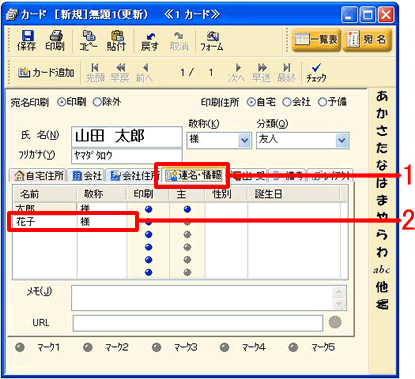Print using the 印刷 toolbar icon

55,40
